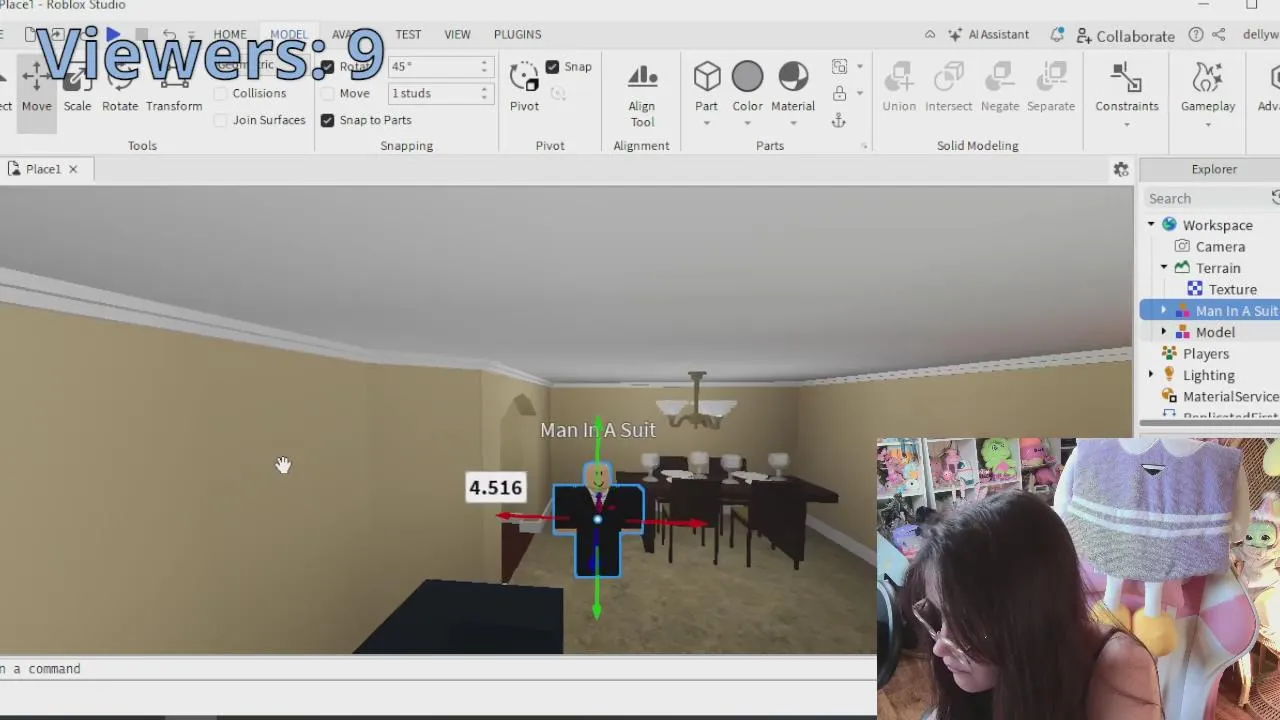Open the help question-mark icon
This screenshot has height=720, width=1280.
1196,34
